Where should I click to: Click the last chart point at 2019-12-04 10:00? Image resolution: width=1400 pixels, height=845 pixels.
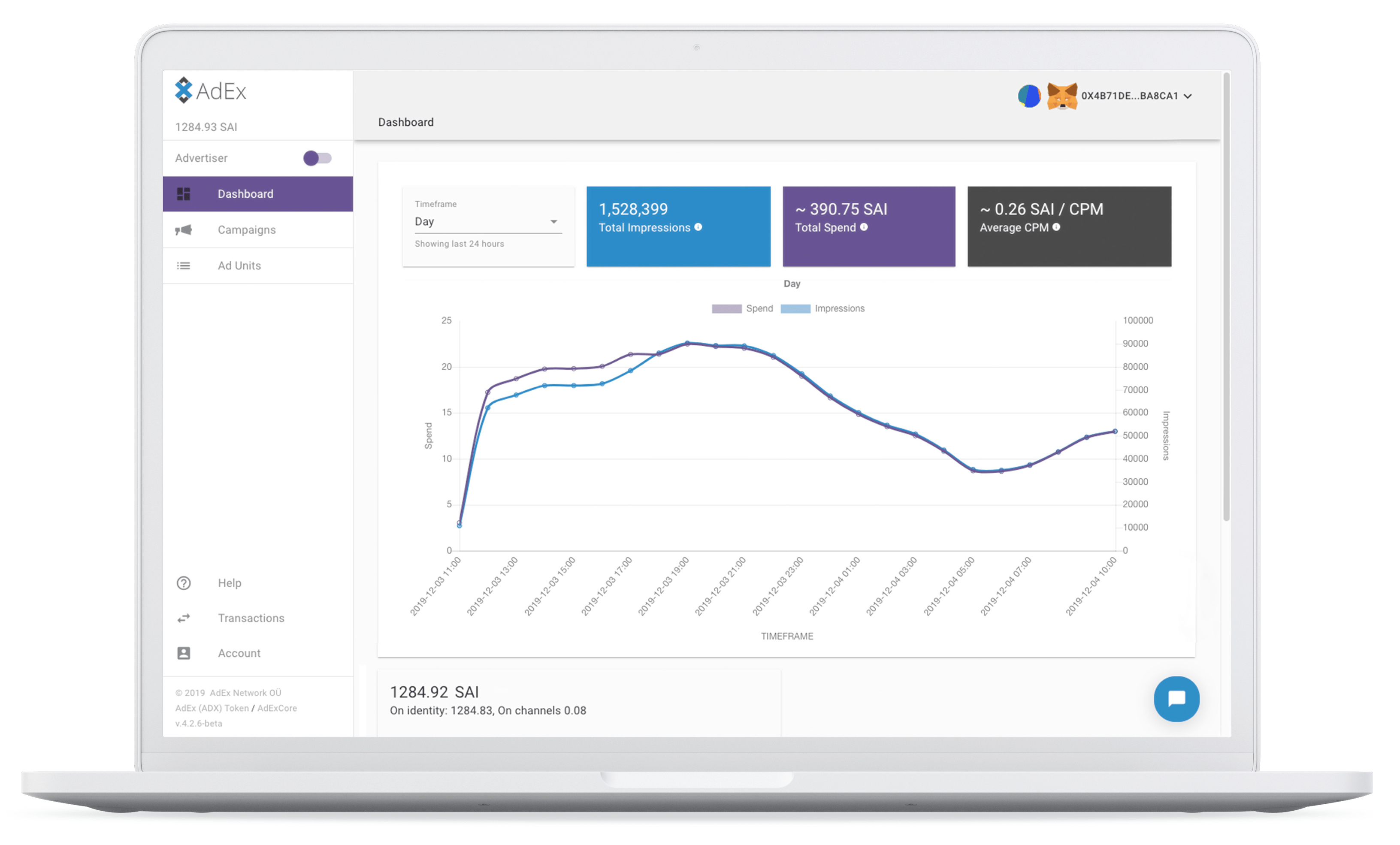coord(1115,432)
